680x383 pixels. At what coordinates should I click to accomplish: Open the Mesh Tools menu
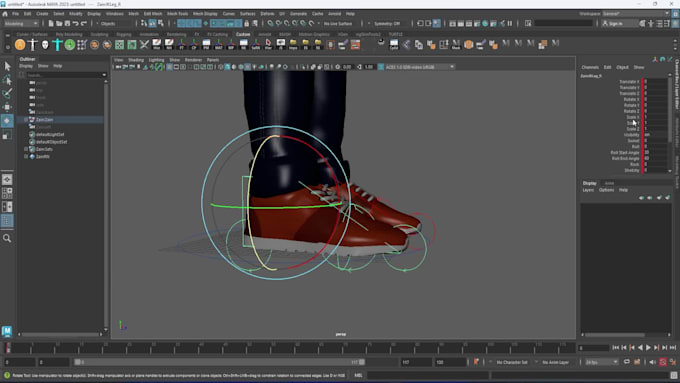(177, 14)
